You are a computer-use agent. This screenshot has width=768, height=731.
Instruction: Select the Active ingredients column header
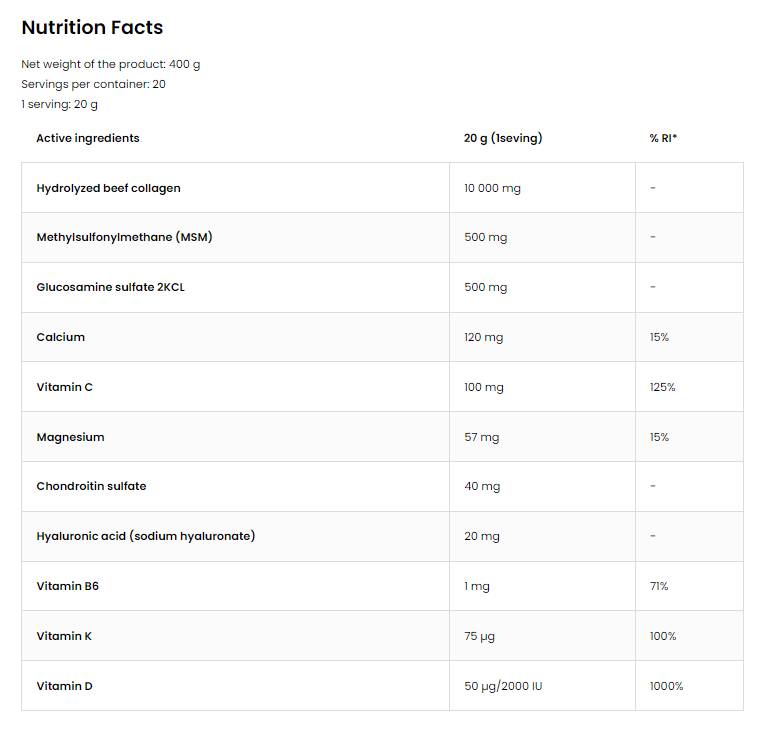coord(88,138)
